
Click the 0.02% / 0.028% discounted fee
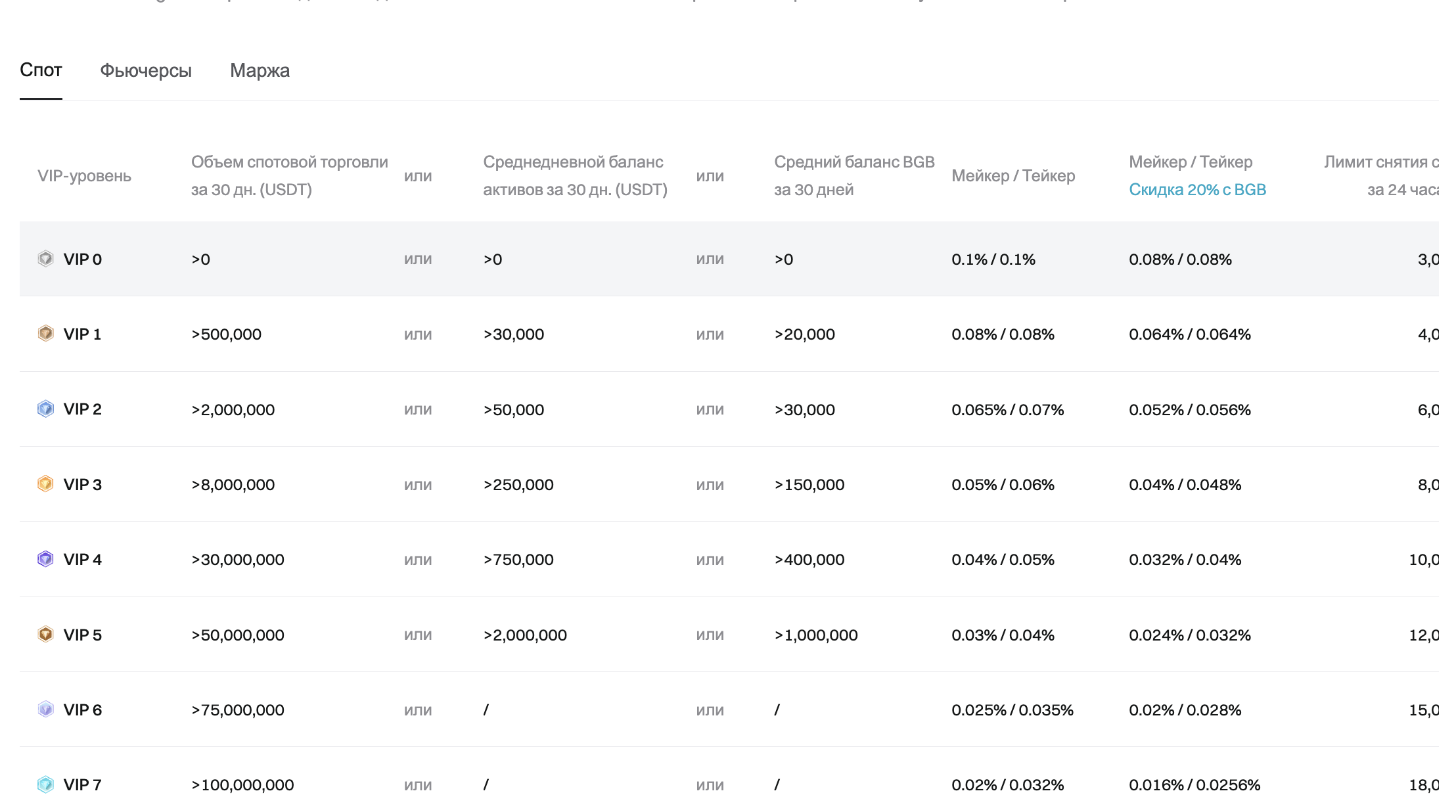tap(1185, 710)
